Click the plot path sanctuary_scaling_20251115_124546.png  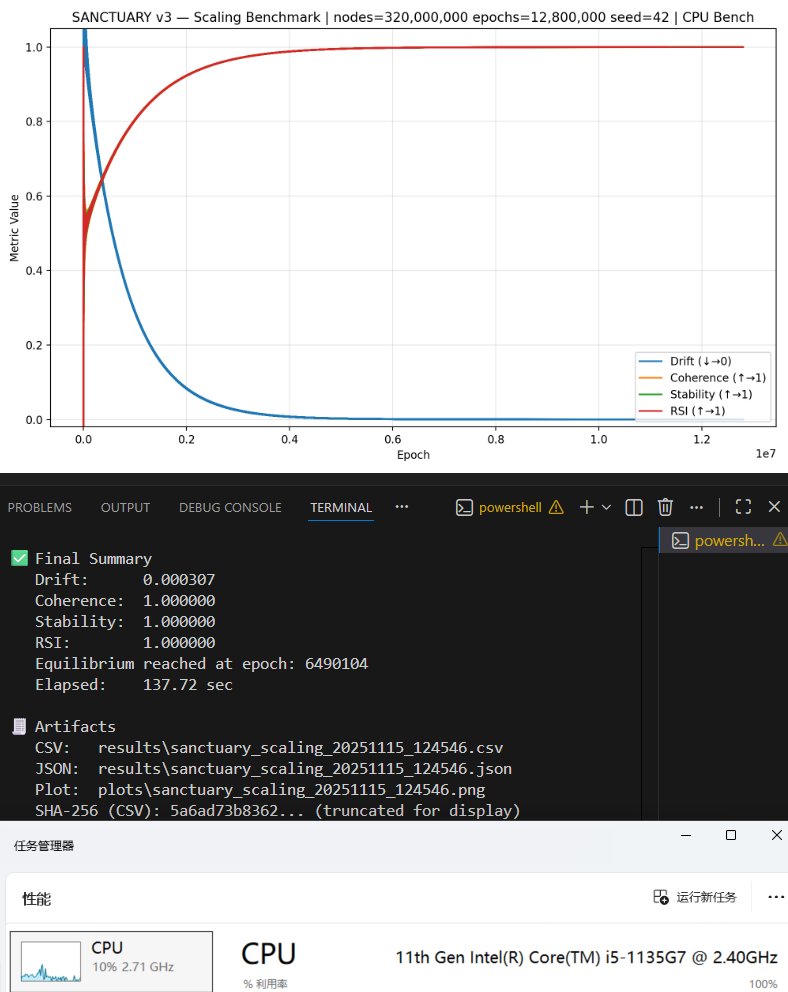click(292, 790)
